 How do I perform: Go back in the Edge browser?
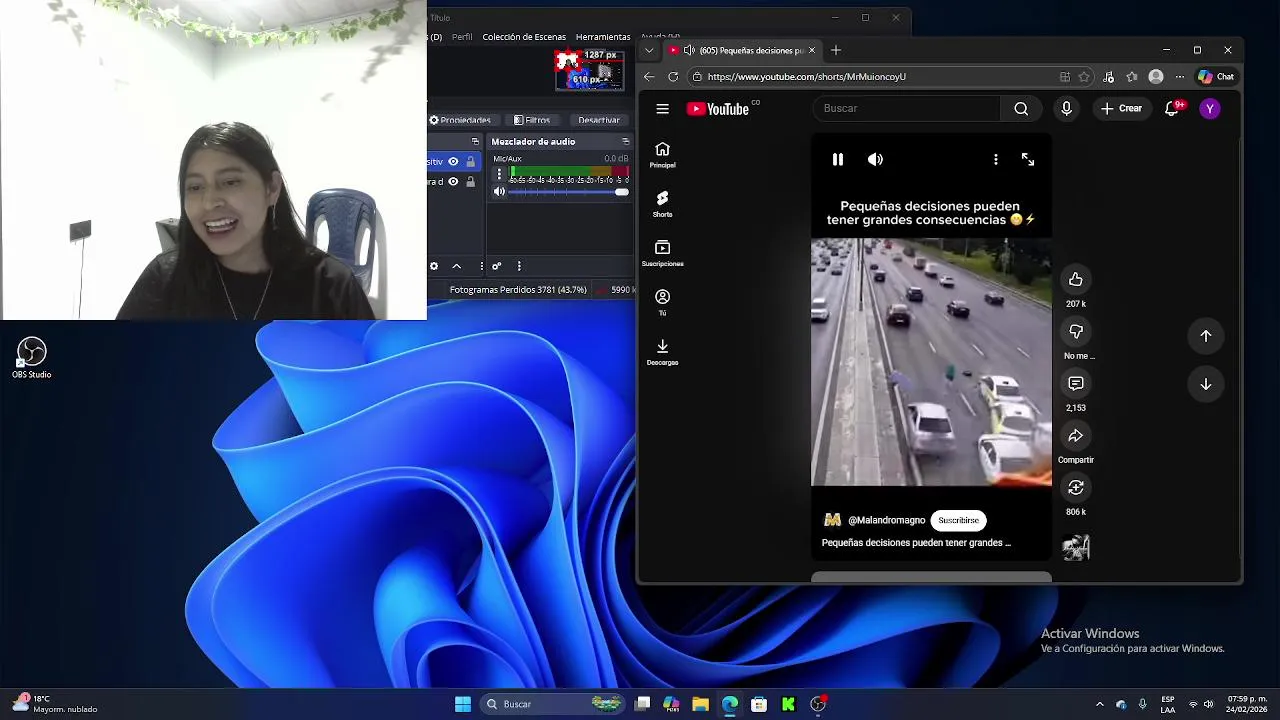point(649,77)
